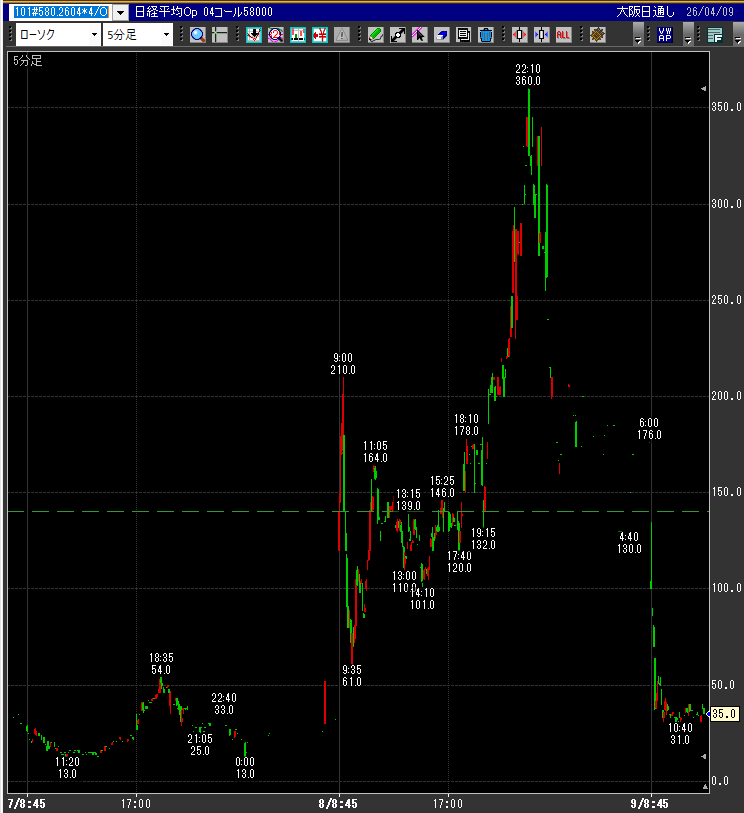Viewport: 744px width, 813px height.
Task: Click the widen candles red arrows icon
Action: point(520,35)
